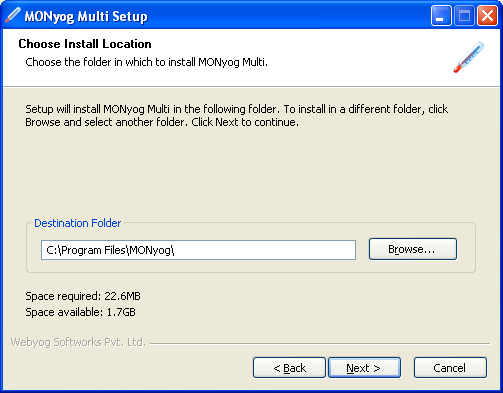503x393 pixels.
Task: Click the disabled maximize button
Action: point(464,15)
